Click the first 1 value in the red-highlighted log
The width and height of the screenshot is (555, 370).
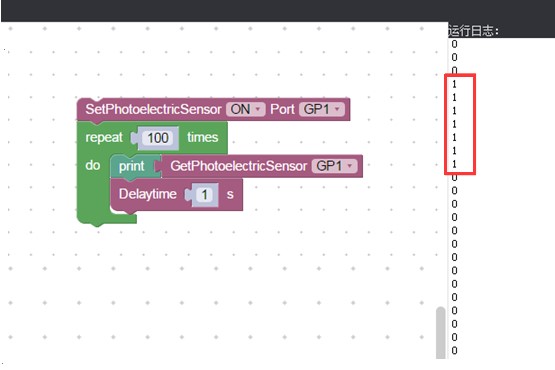click(454, 84)
